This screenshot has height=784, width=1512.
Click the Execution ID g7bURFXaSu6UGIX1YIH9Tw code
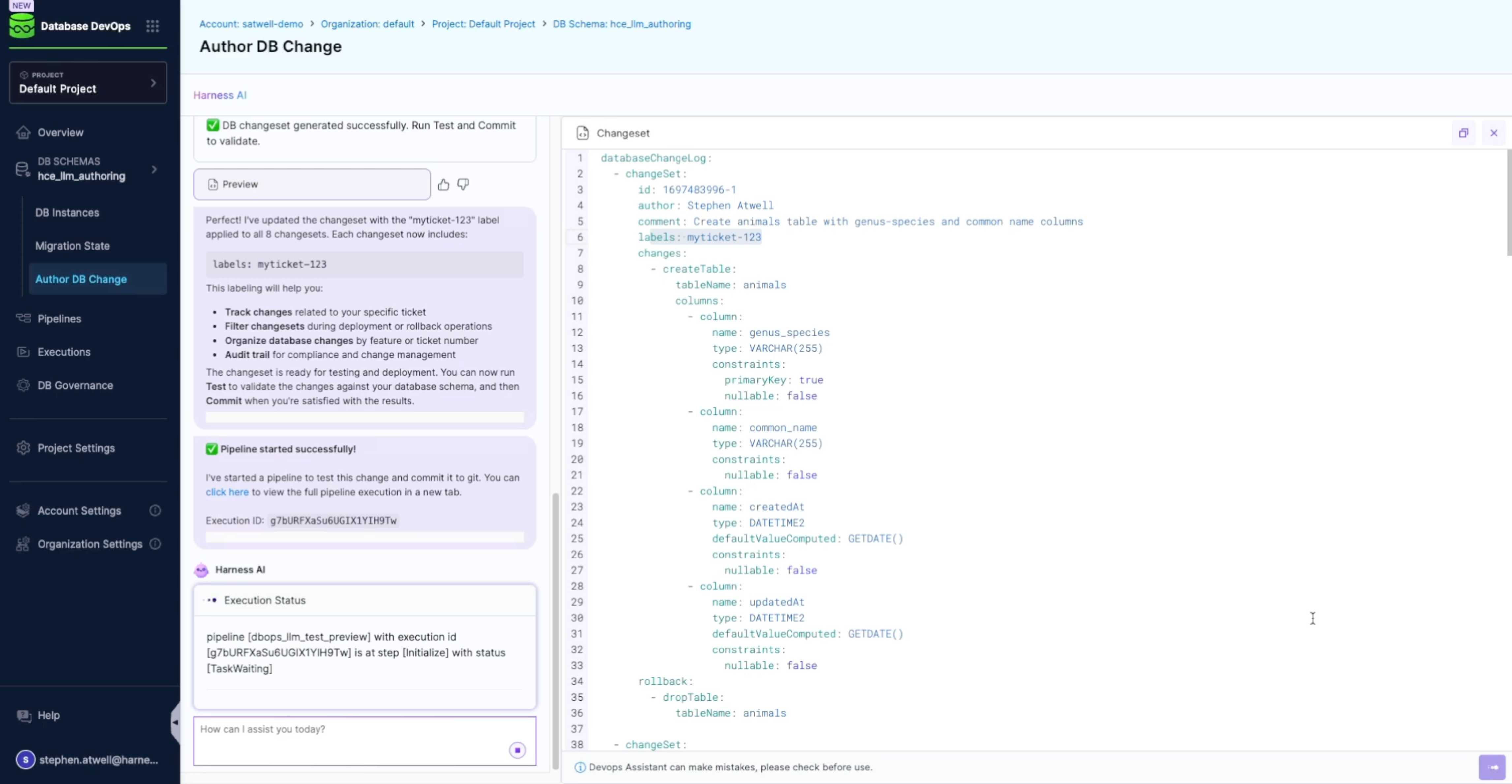click(333, 521)
